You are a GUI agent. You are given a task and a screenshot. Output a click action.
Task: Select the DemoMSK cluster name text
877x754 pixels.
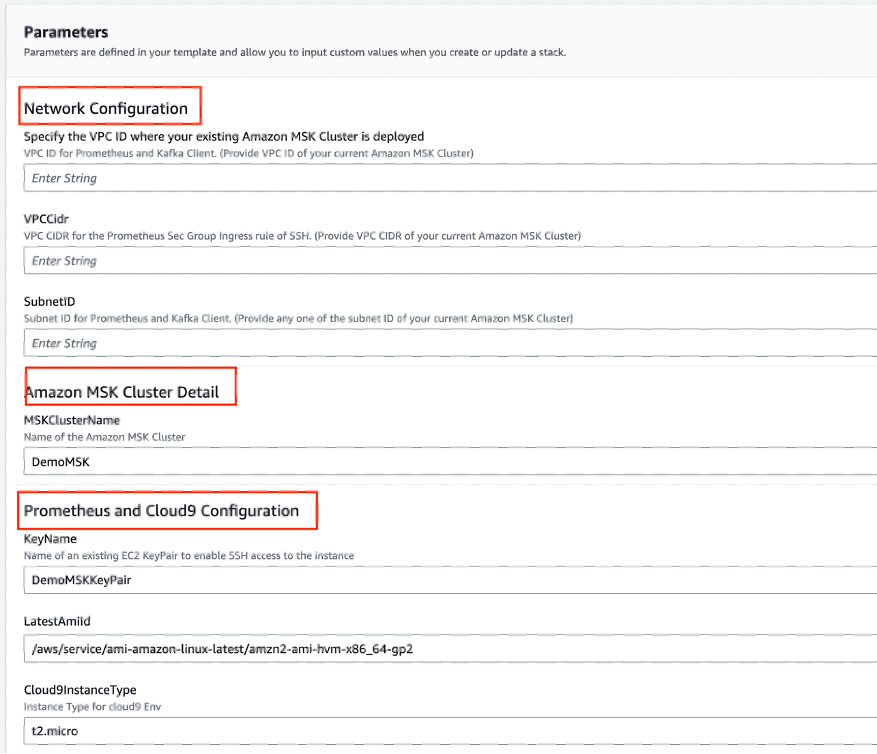click(x=56, y=461)
